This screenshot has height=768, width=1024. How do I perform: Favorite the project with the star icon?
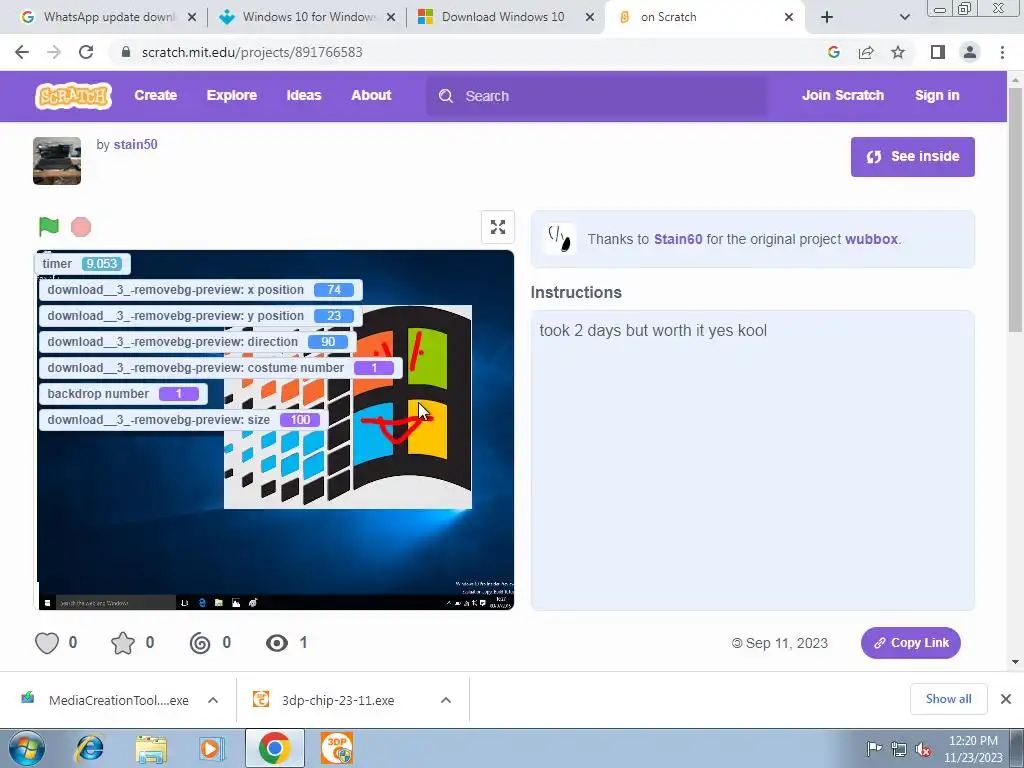pos(123,643)
